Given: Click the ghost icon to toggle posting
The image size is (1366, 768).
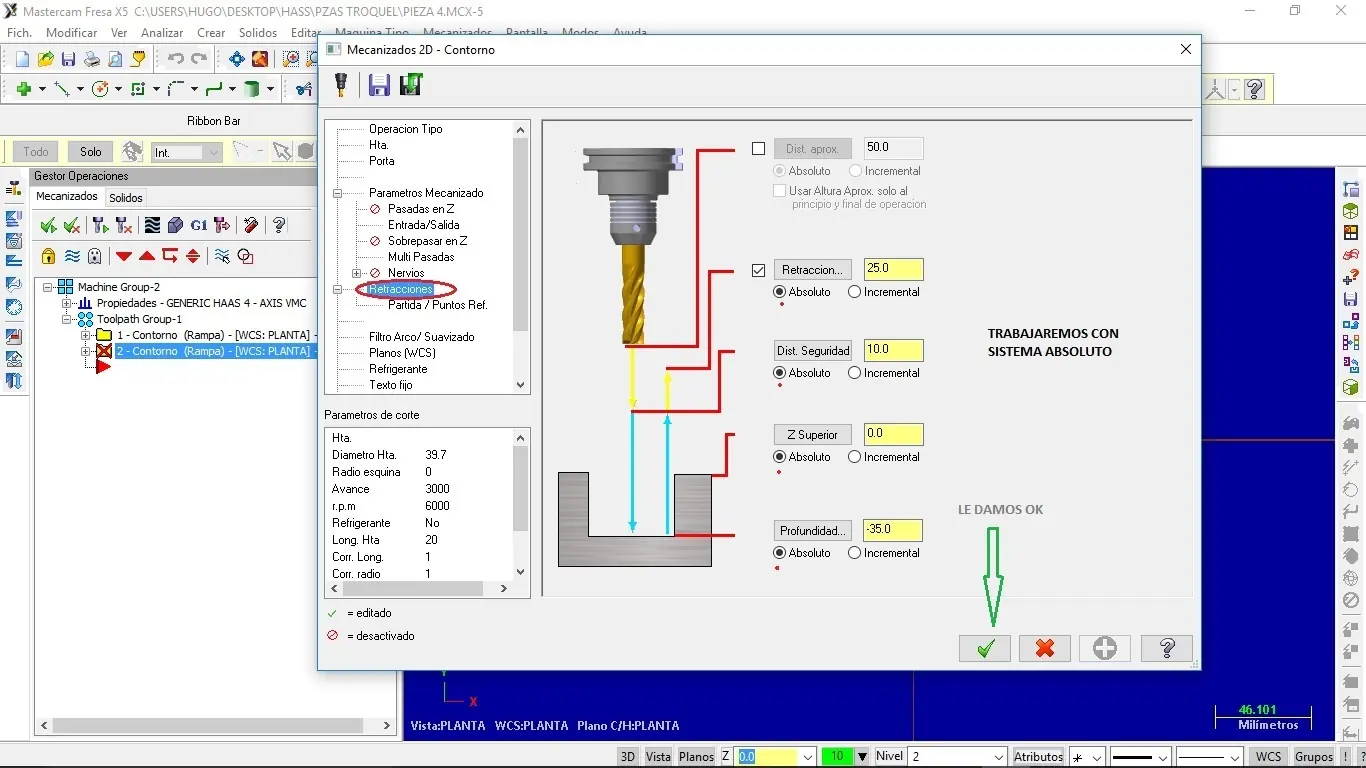Looking at the screenshot, I should click(x=94, y=256).
